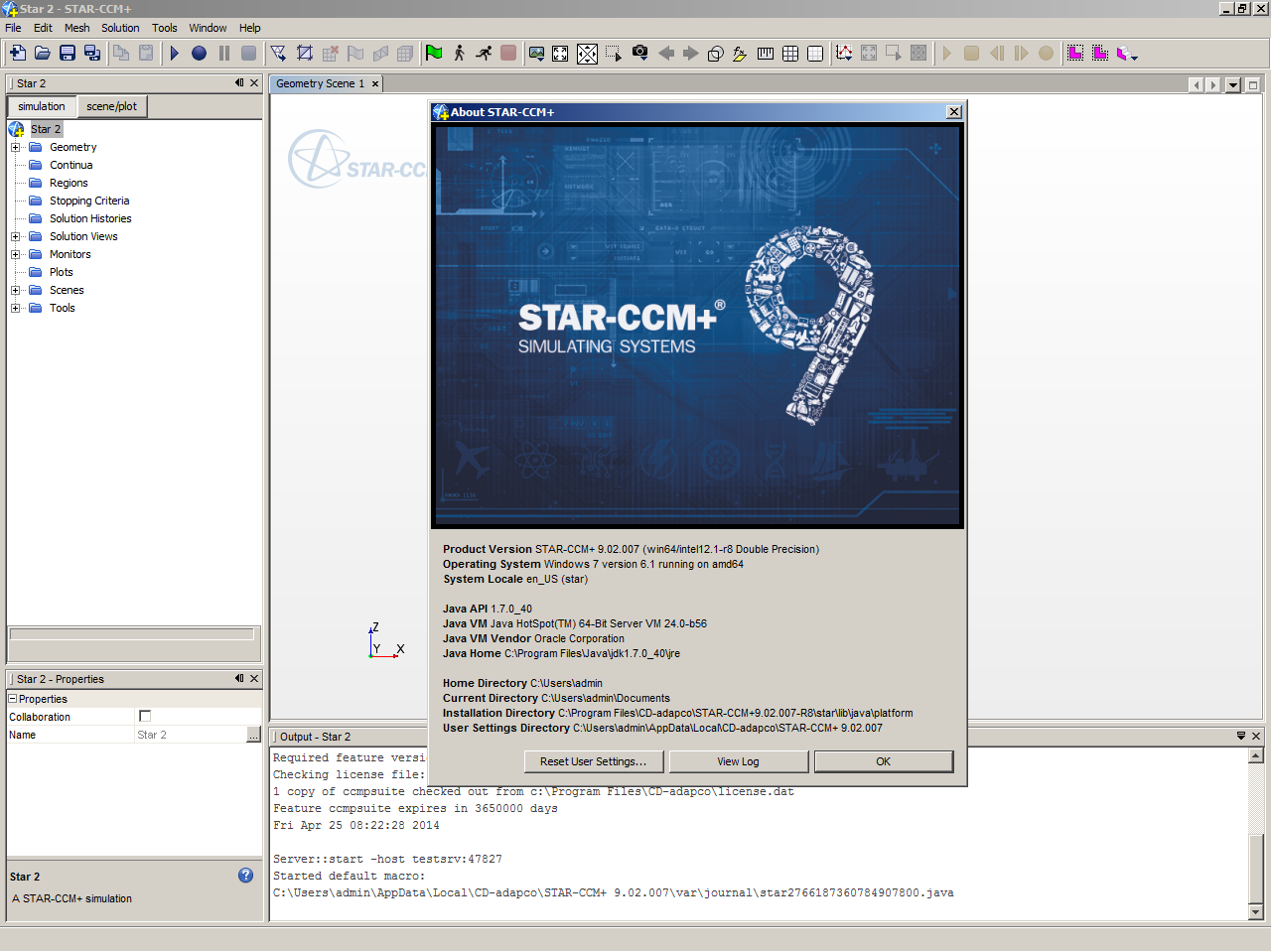Viewport: 1271px width, 952px height.
Task: Click the Open folder toolbar icon
Action: point(43,54)
